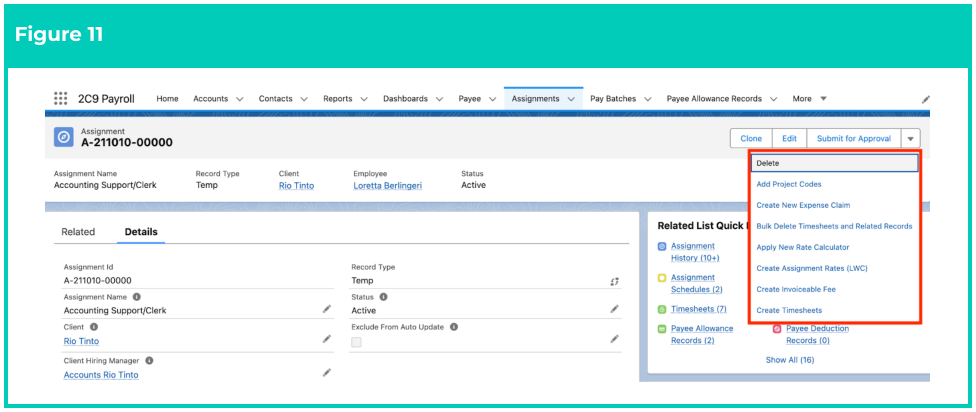Open Assignment Schedules (2) link
976x412 pixels.
697,283
